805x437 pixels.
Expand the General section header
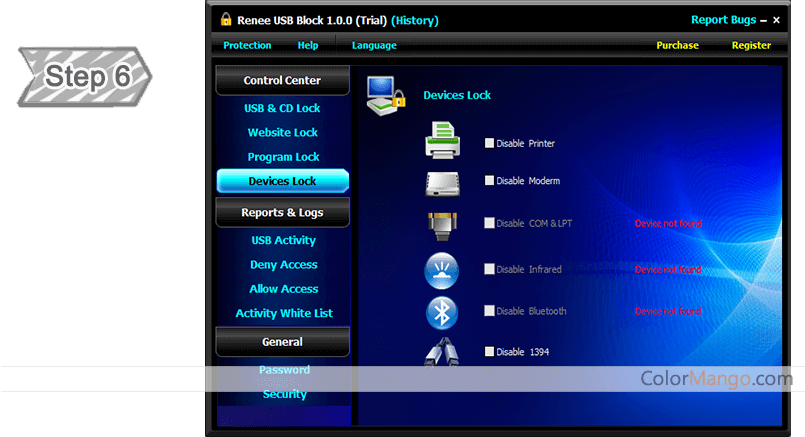click(x=282, y=342)
